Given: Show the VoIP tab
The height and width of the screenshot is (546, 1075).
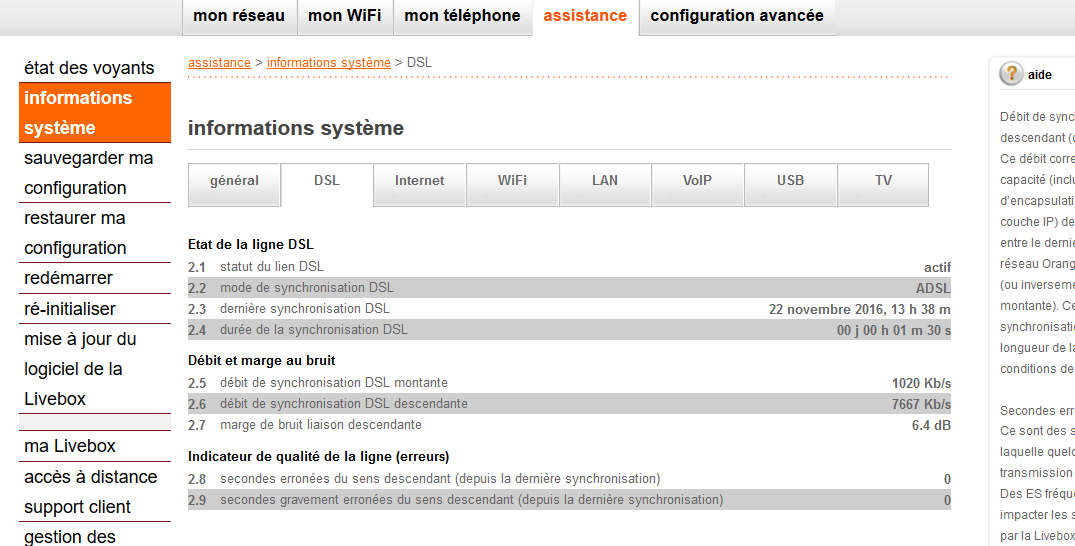Looking at the screenshot, I should pyautogui.click(x=697, y=181).
